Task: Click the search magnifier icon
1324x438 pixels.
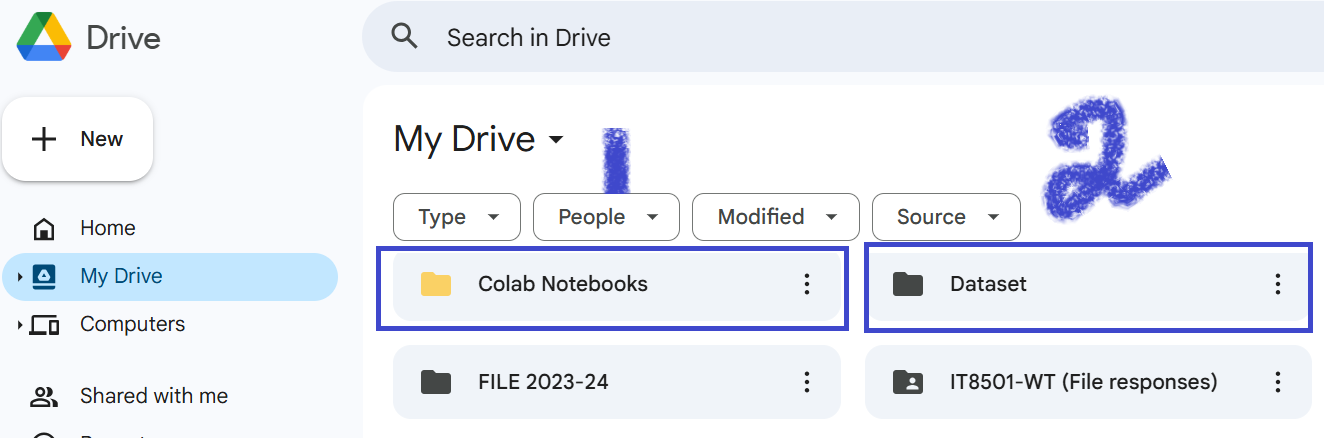Action: click(404, 37)
